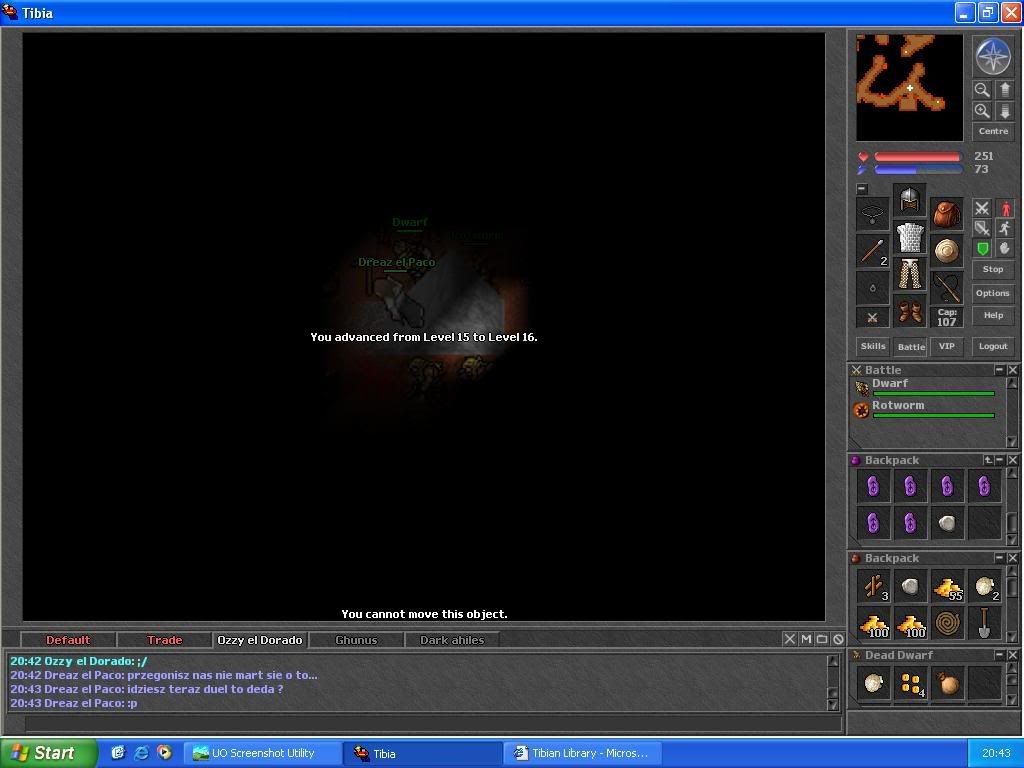The height and width of the screenshot is (768, 1024).
Task: Select the 4 gold coins in Dead Dwarf
Action: tap(910, 683)
